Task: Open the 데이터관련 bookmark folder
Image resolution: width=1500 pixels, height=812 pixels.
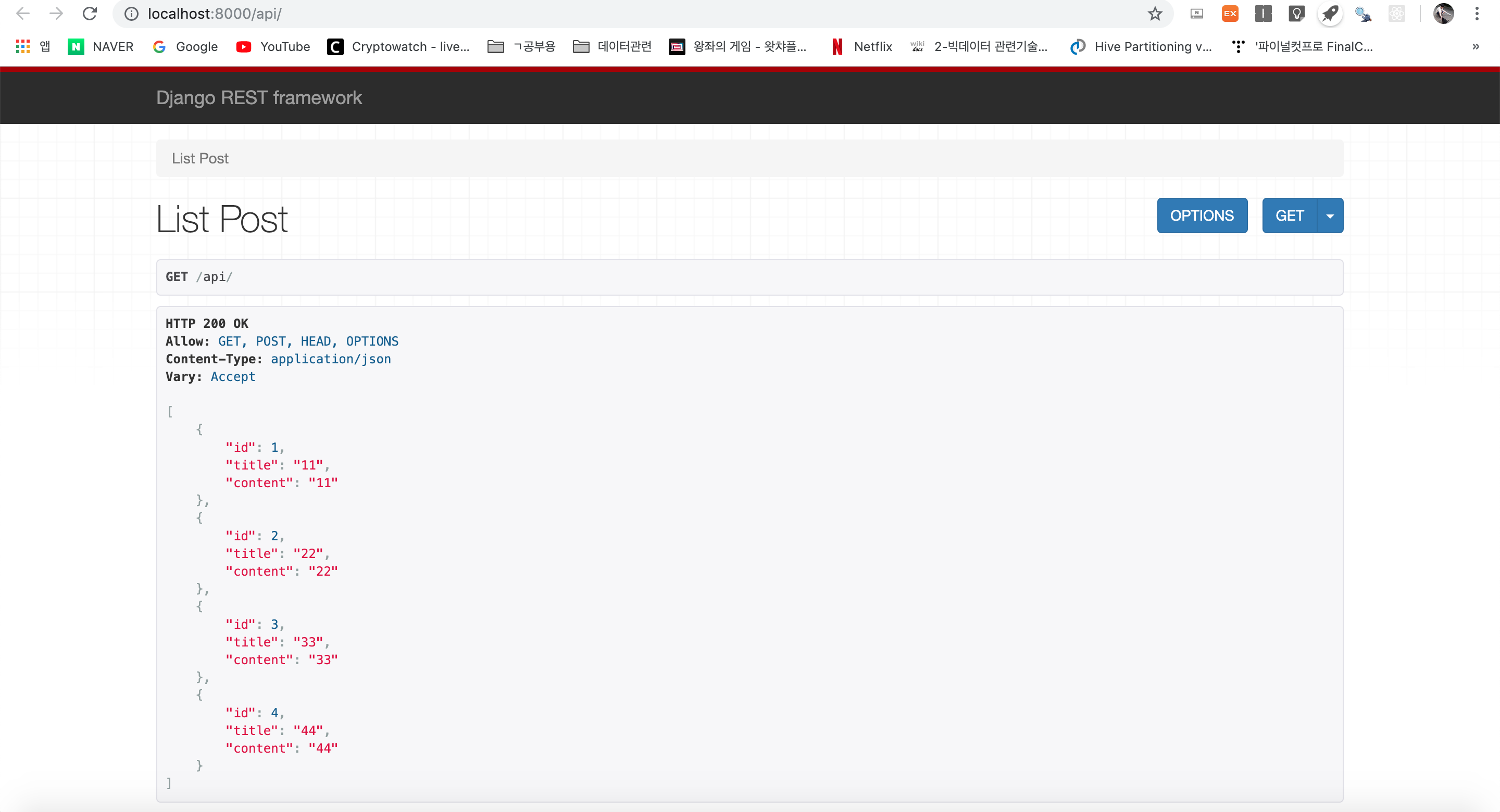Action: pos(612,46)
